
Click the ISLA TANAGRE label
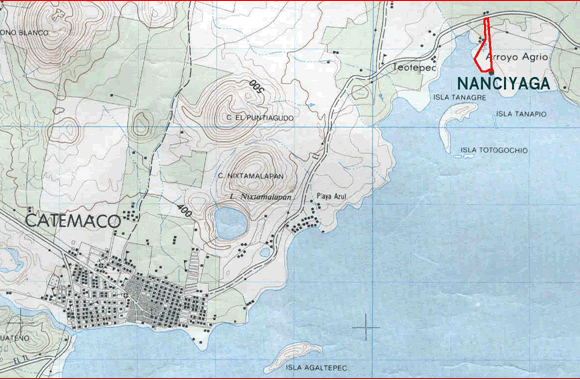459,97
